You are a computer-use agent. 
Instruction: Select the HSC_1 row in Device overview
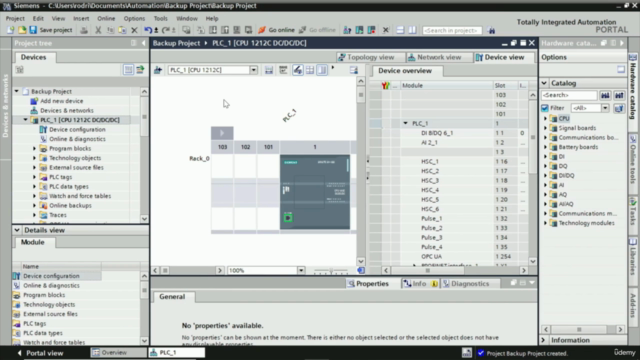tap(448, 162)
